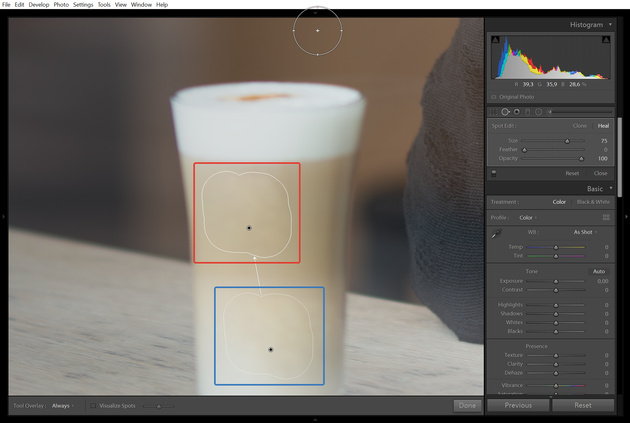Click the bottom filmstrip reveal arrow

pos(315,420)
